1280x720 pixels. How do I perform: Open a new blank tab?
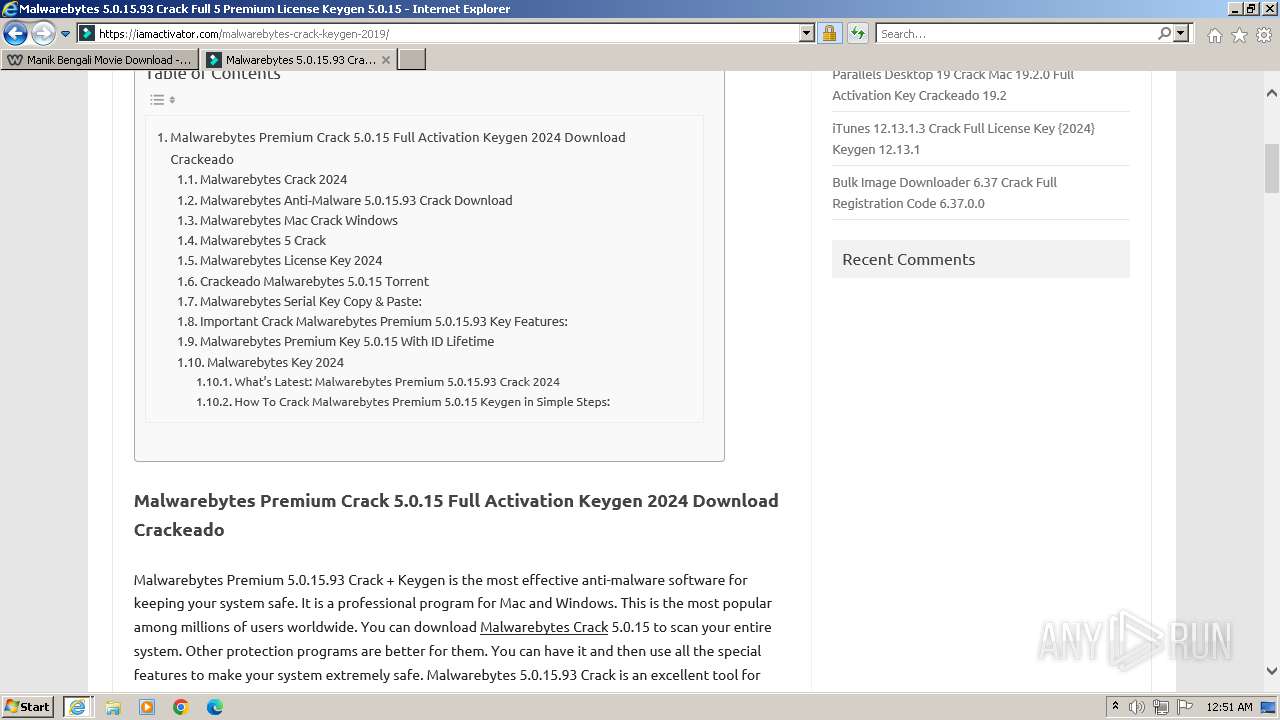tap(412, 60)
